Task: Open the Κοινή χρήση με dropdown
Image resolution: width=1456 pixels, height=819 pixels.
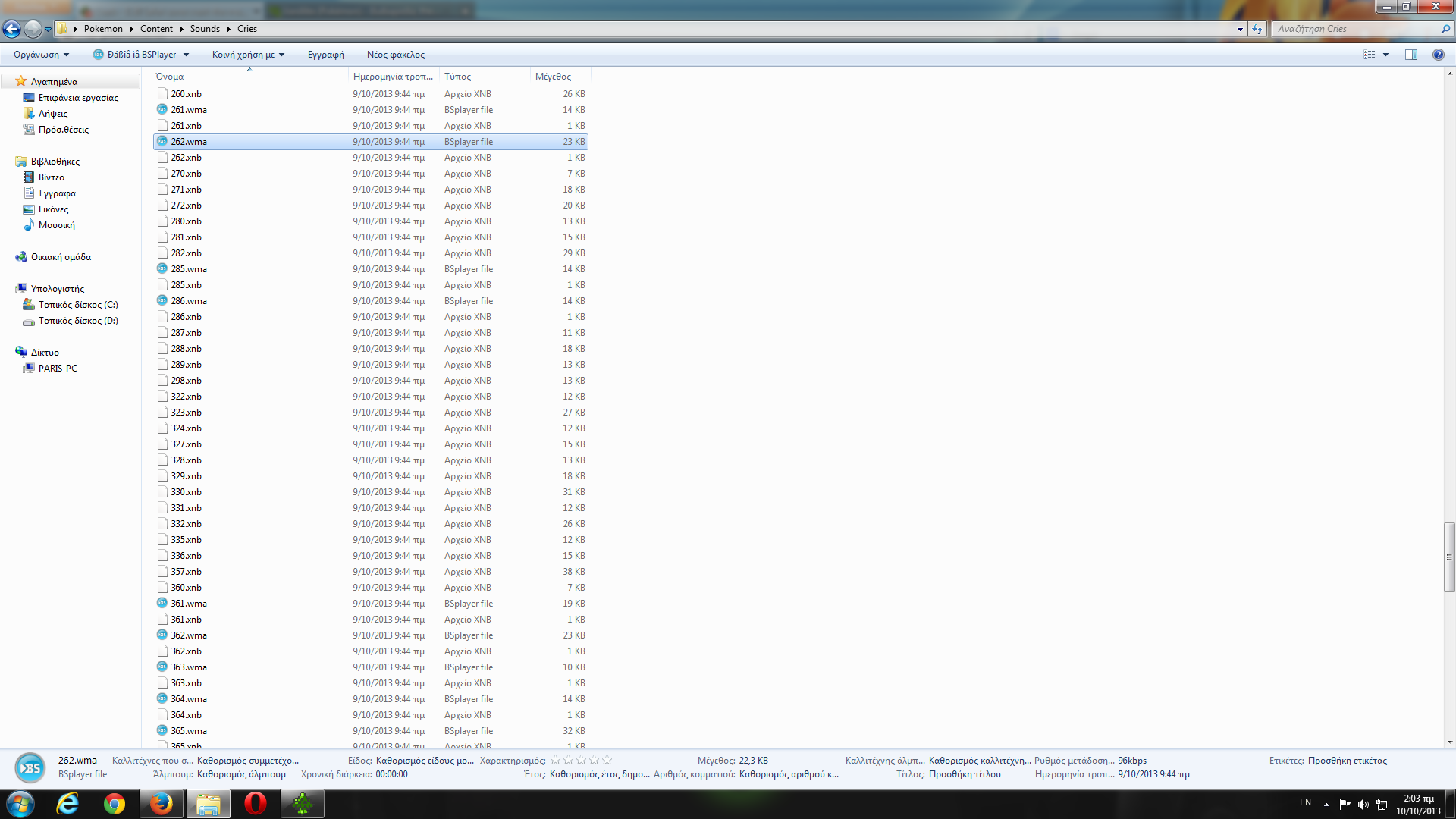Action: (x=248, y=55)
